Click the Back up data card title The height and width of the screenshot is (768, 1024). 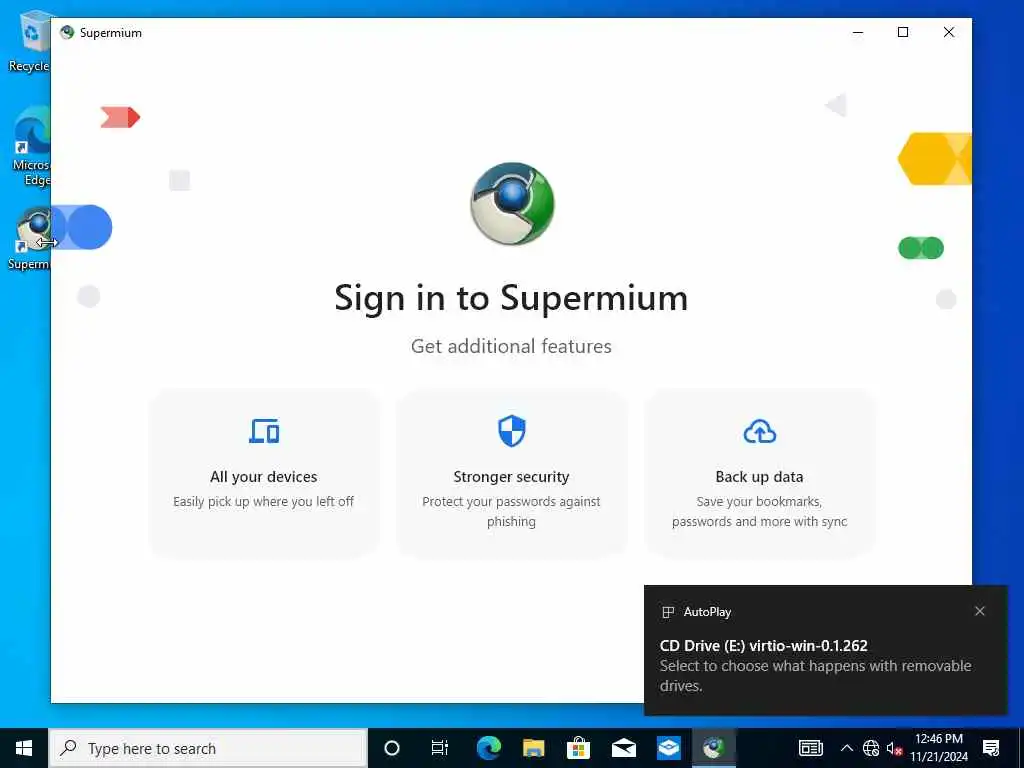click(x=760, y=477)
